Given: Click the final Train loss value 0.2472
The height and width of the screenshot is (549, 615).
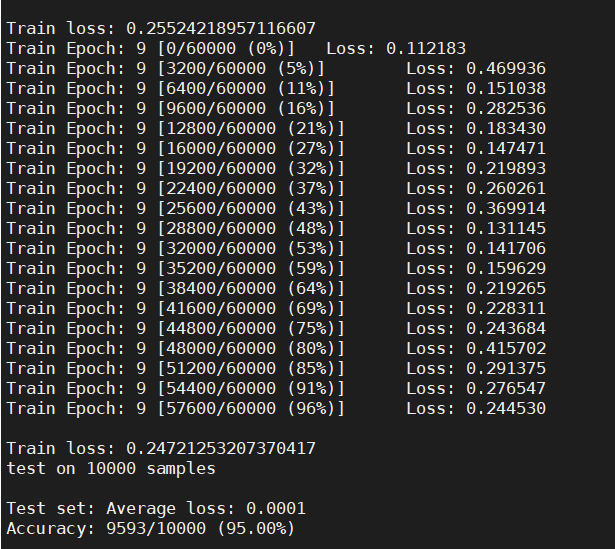Looking at the screenshot, I should (x=220, y=449).
